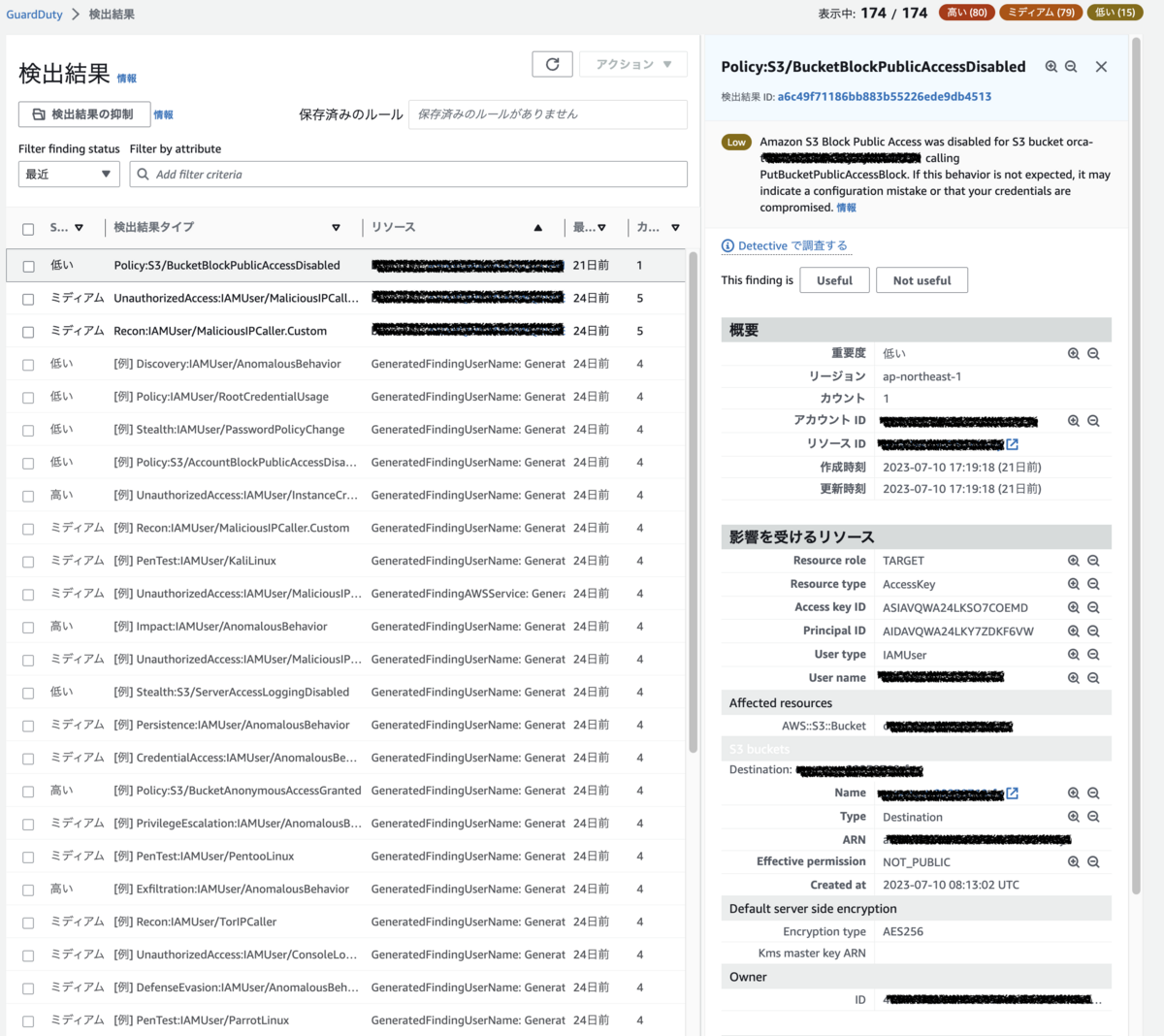Select checkbox for PenTest:IAMUser/KaliLinux row

(28, 562)
